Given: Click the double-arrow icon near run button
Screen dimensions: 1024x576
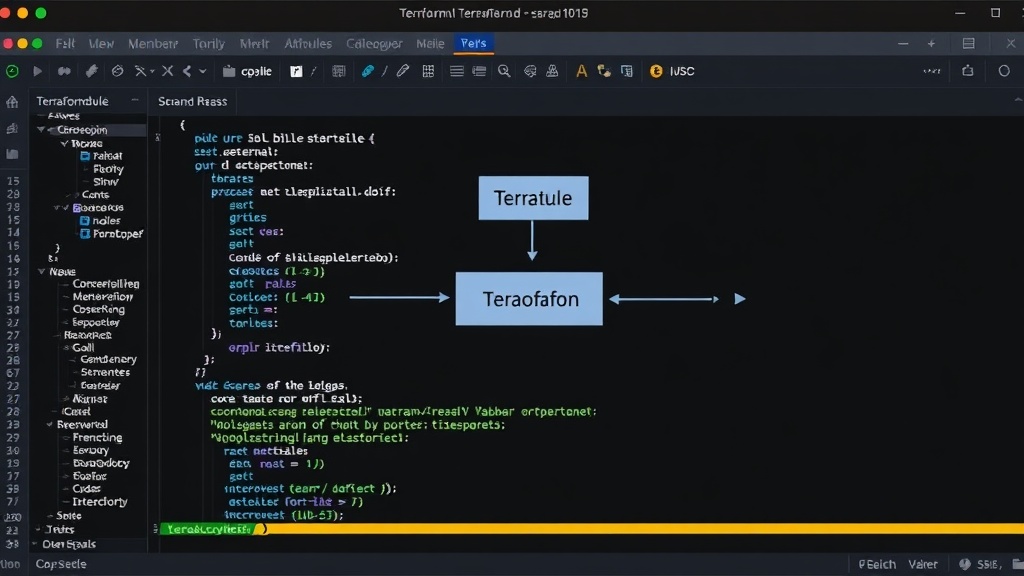Looking at the screenshot, I should [64, 71].
